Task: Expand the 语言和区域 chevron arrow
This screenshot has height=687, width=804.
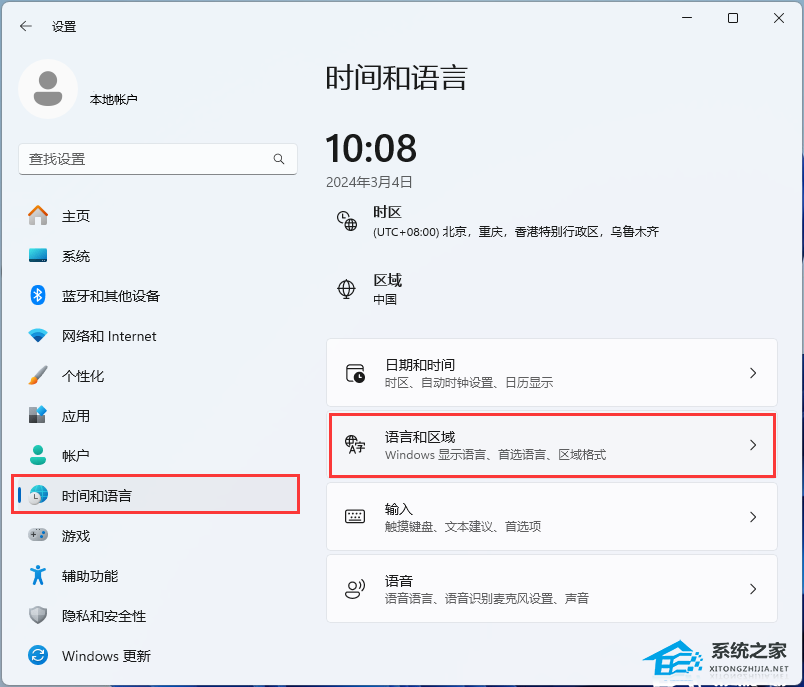Action: (753, 445)
